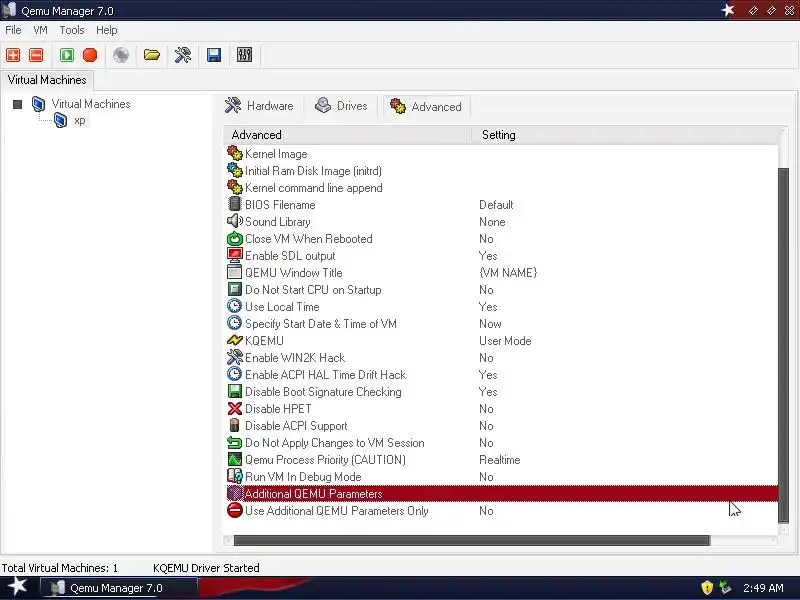Select the Advanced tab
The width and height of the screenshot is (800, 600).
tap(426, 106)
